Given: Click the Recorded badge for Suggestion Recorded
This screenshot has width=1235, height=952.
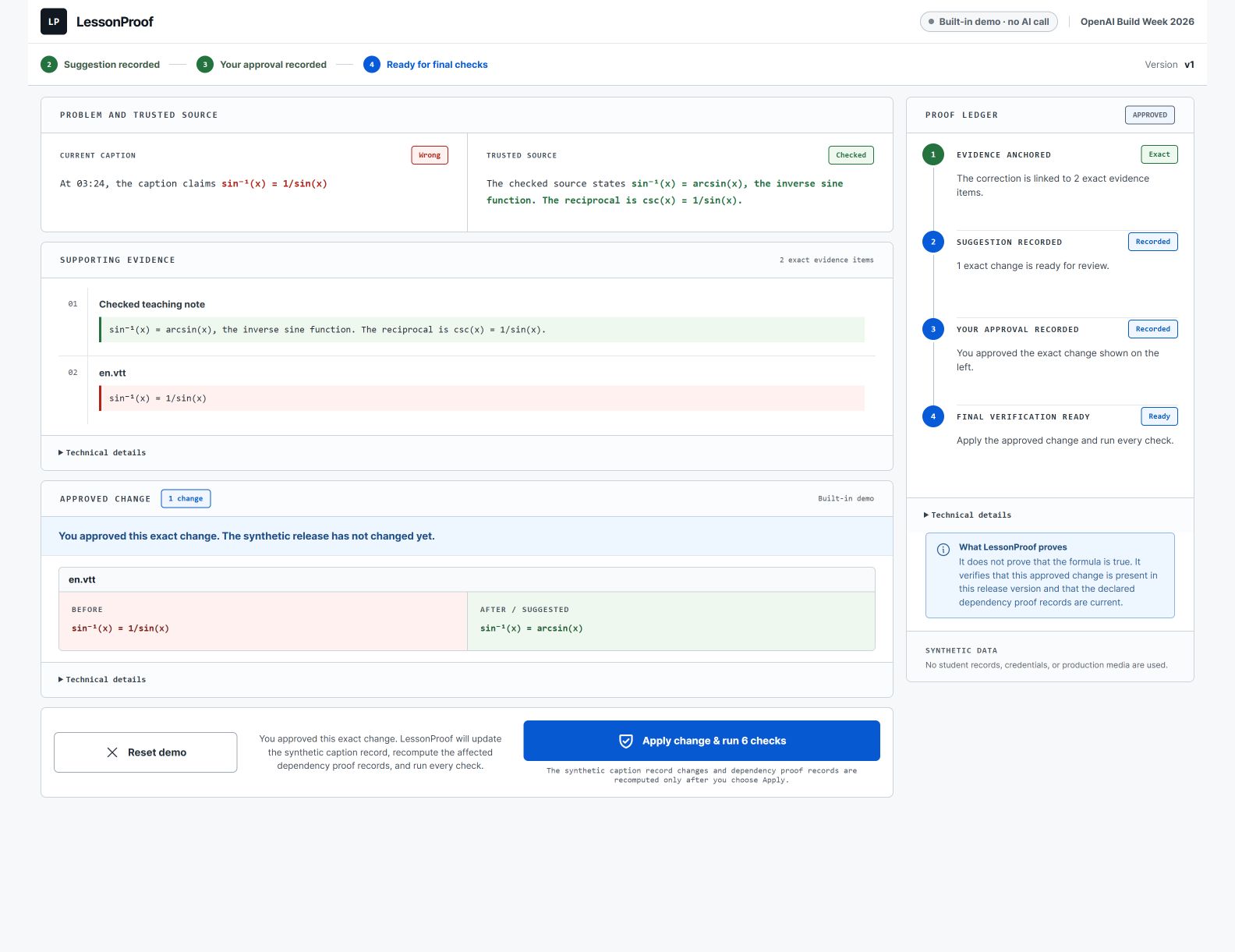Looking at the screenshot, I should tap(1153, 242).
